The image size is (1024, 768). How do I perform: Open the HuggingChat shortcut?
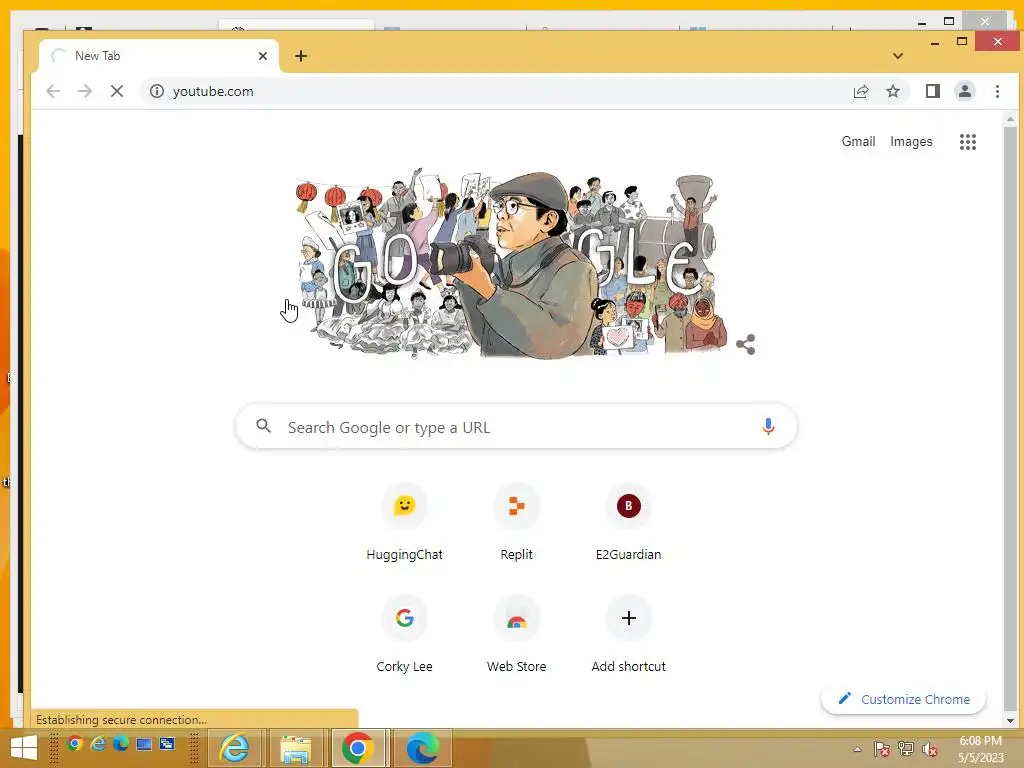click(404, 522)
